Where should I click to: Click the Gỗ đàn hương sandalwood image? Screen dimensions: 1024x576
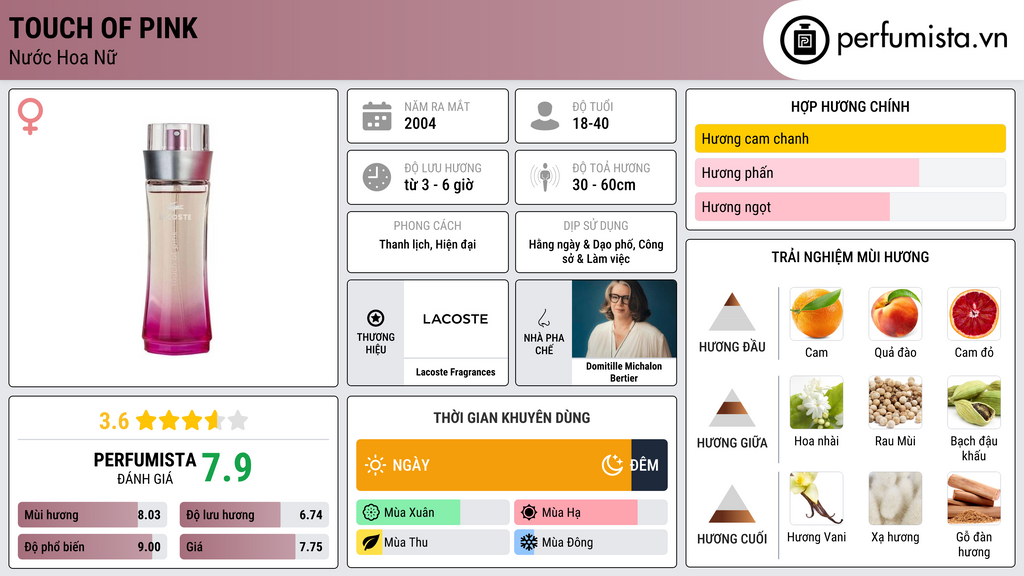[974, 498]
